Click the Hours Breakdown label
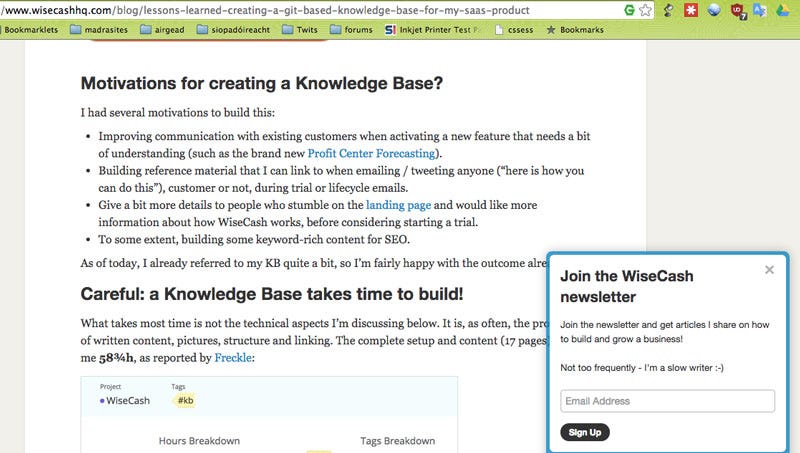The width and height of the screenshot is (800, 453). (199, 441)
